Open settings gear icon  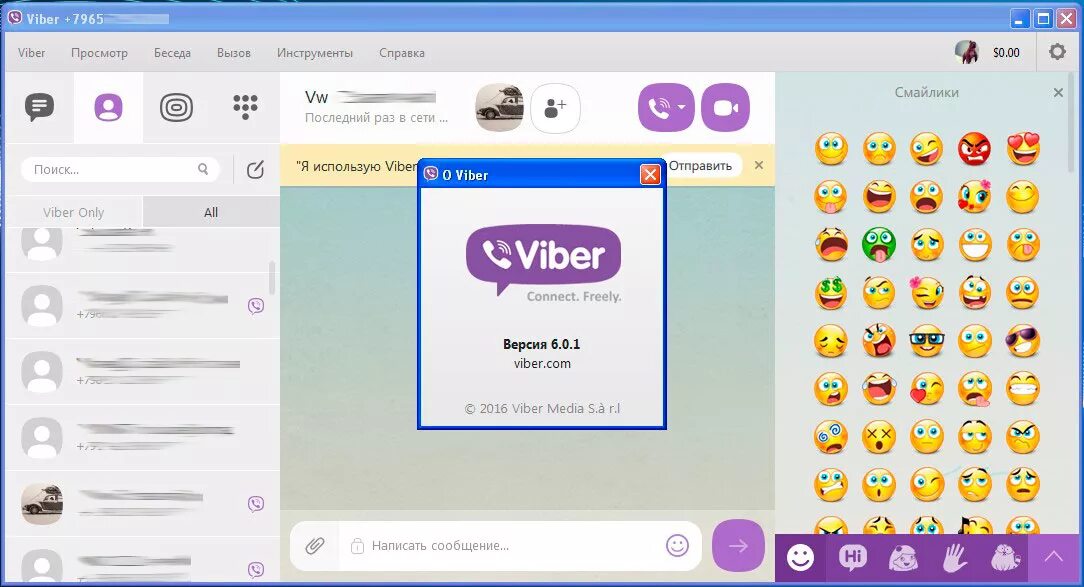click(x=1057, y=52)
